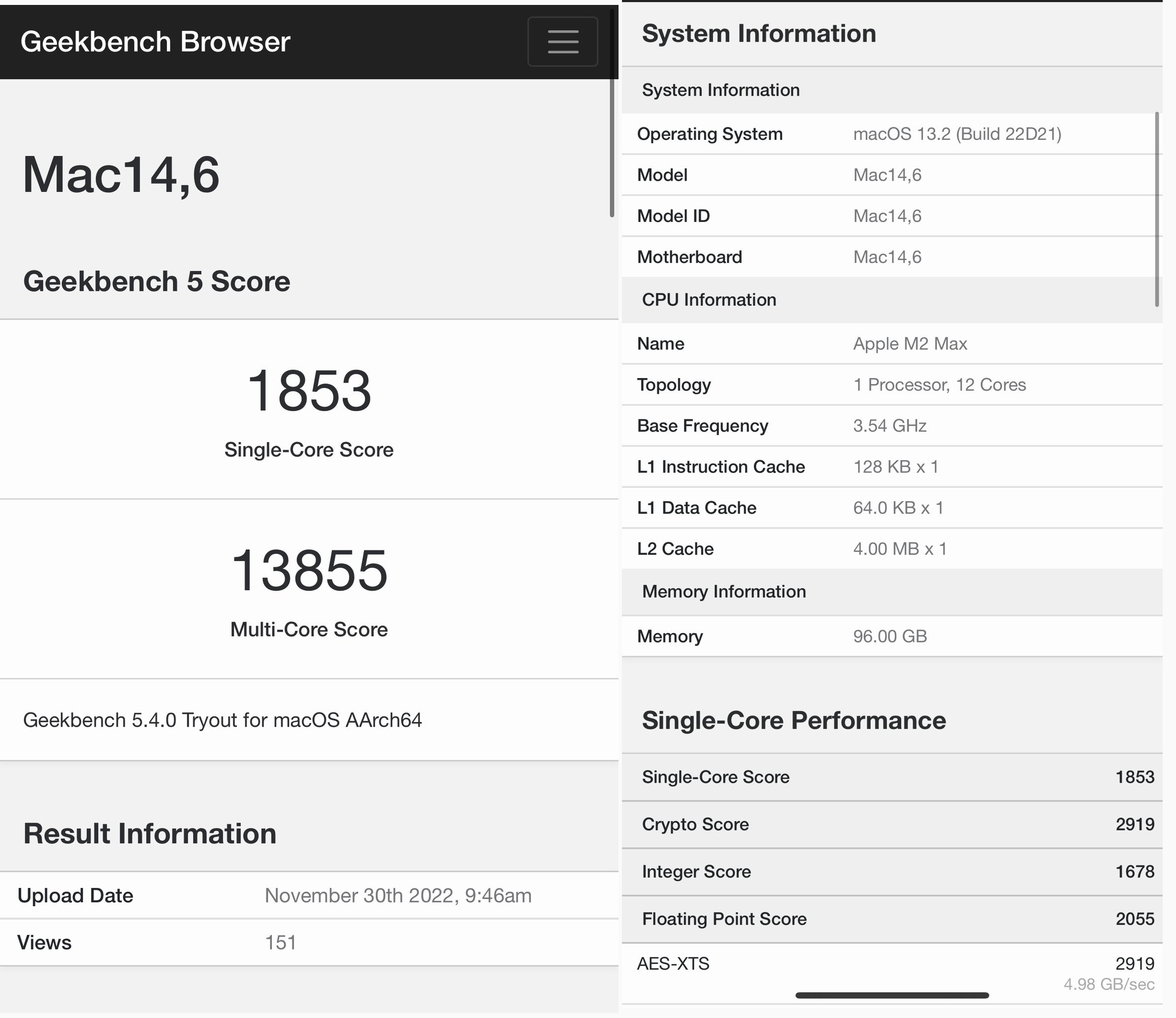Click the Geekbench 5 Score heading
The height and width of the screenshot is (1018, 1176).
[156, 281]
